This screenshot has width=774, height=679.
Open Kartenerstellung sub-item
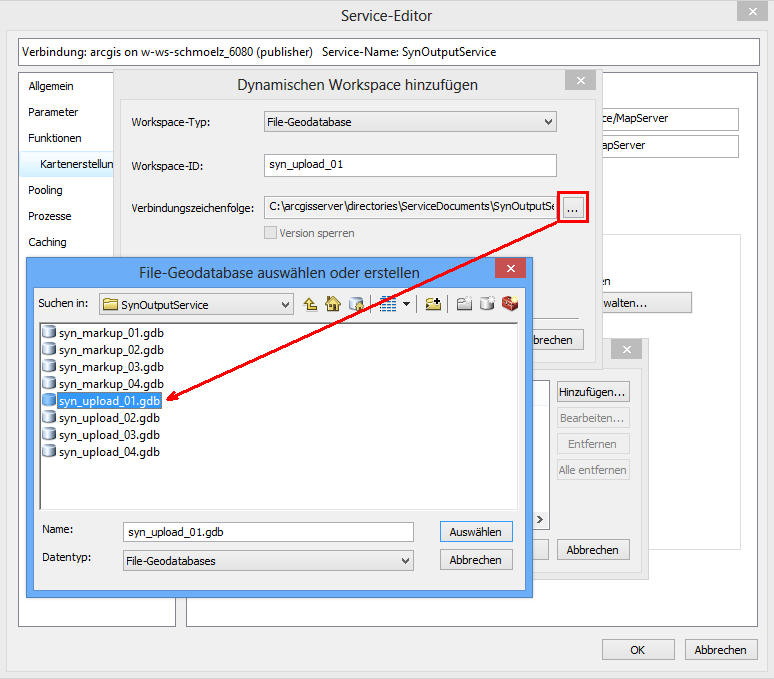76,164
